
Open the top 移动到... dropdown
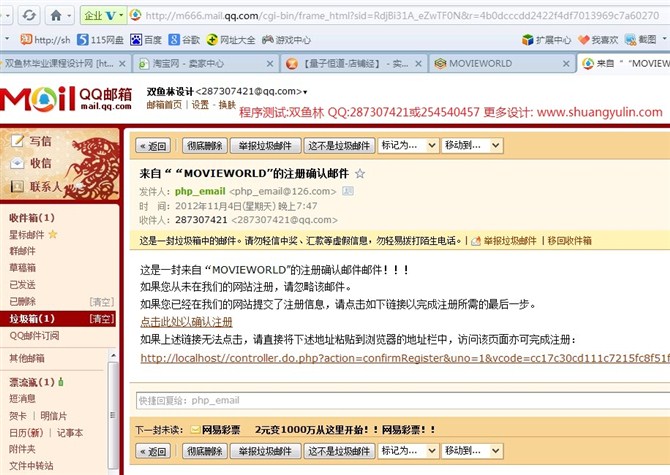pyautogui.click(x=472, y=145)
